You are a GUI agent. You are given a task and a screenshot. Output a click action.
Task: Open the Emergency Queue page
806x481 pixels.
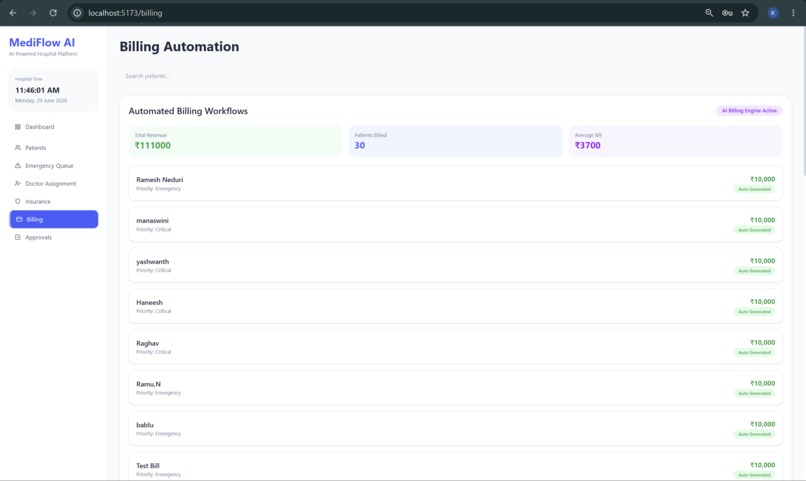(53, 165)
